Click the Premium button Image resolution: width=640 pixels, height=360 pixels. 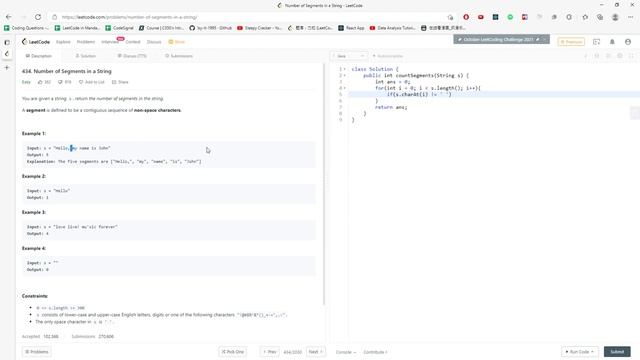(571, 42)
